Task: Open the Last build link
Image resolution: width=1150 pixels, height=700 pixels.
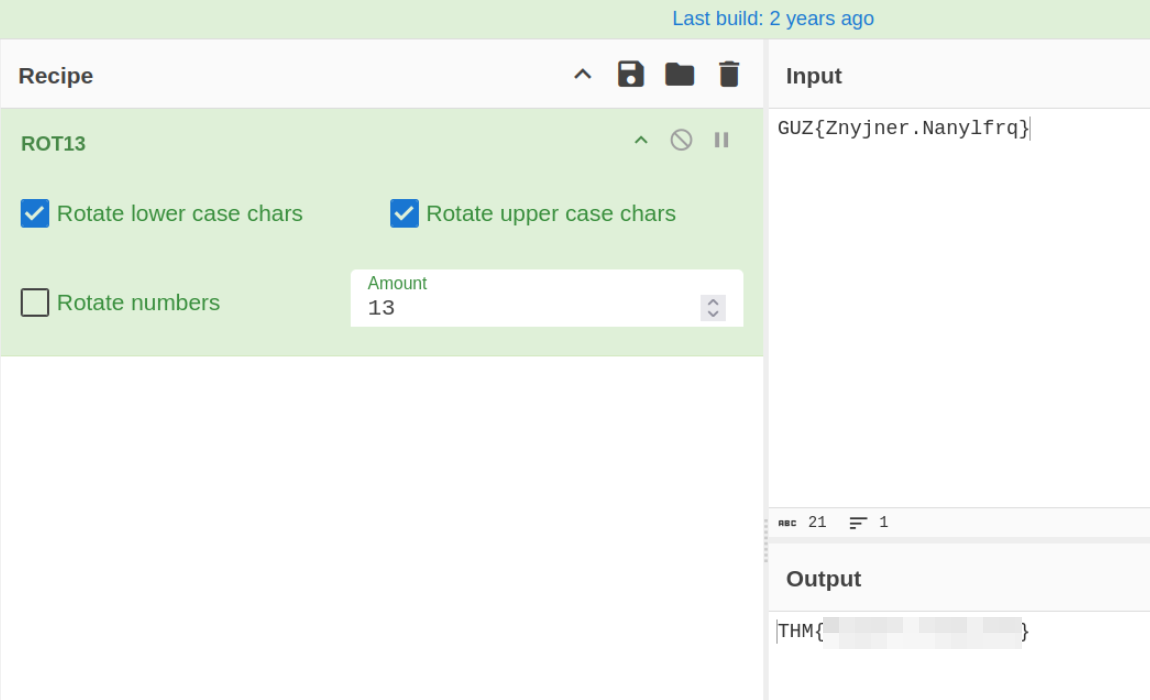Action: coord(773,18)
